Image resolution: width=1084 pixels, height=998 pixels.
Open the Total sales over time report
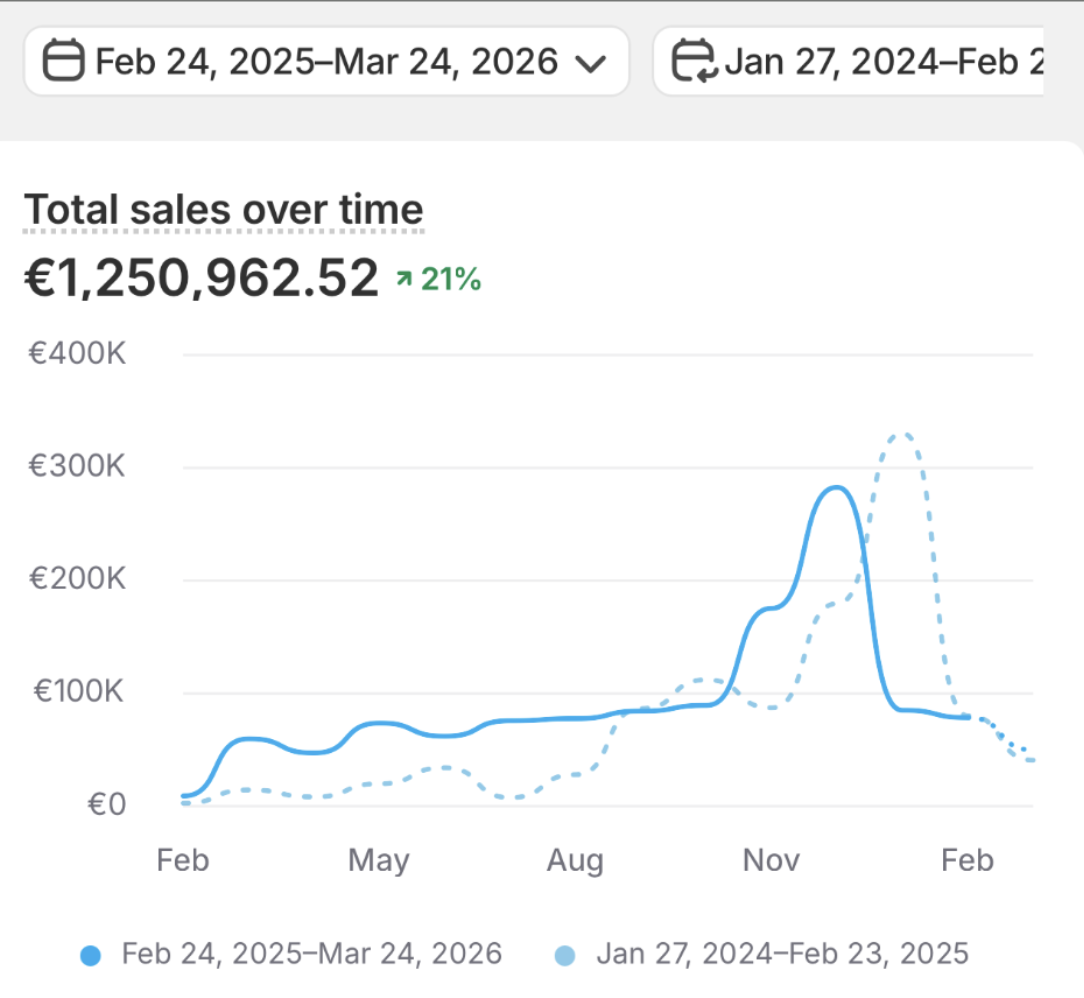click(x=223, y=210)
